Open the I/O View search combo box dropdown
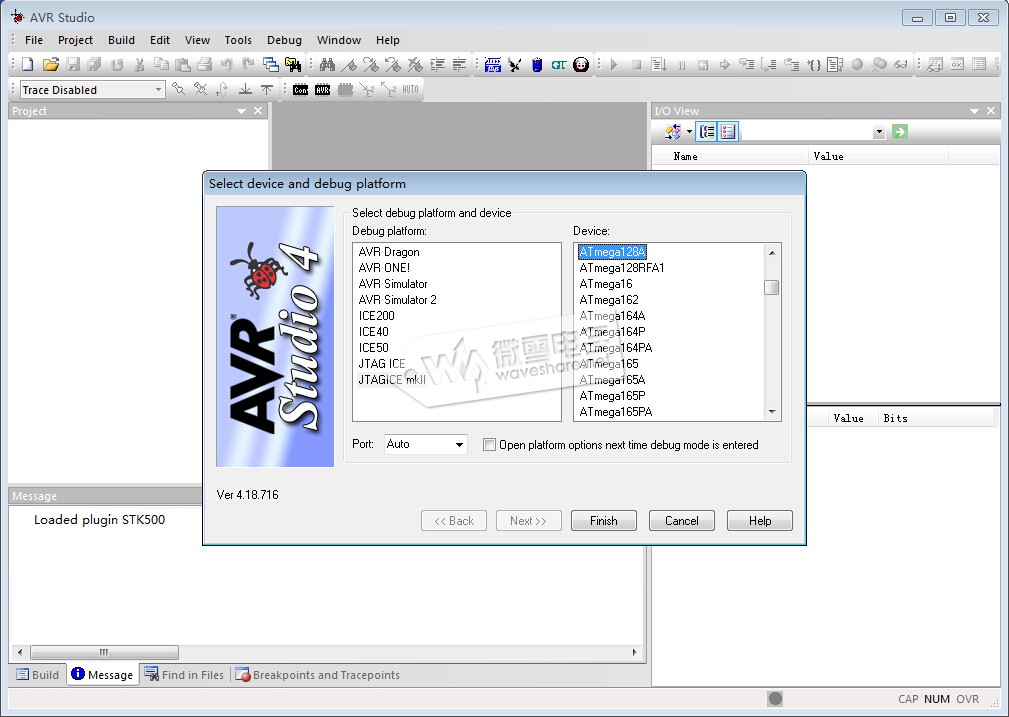The width and height of the screenshot is (1009, 717). point(879,133)
